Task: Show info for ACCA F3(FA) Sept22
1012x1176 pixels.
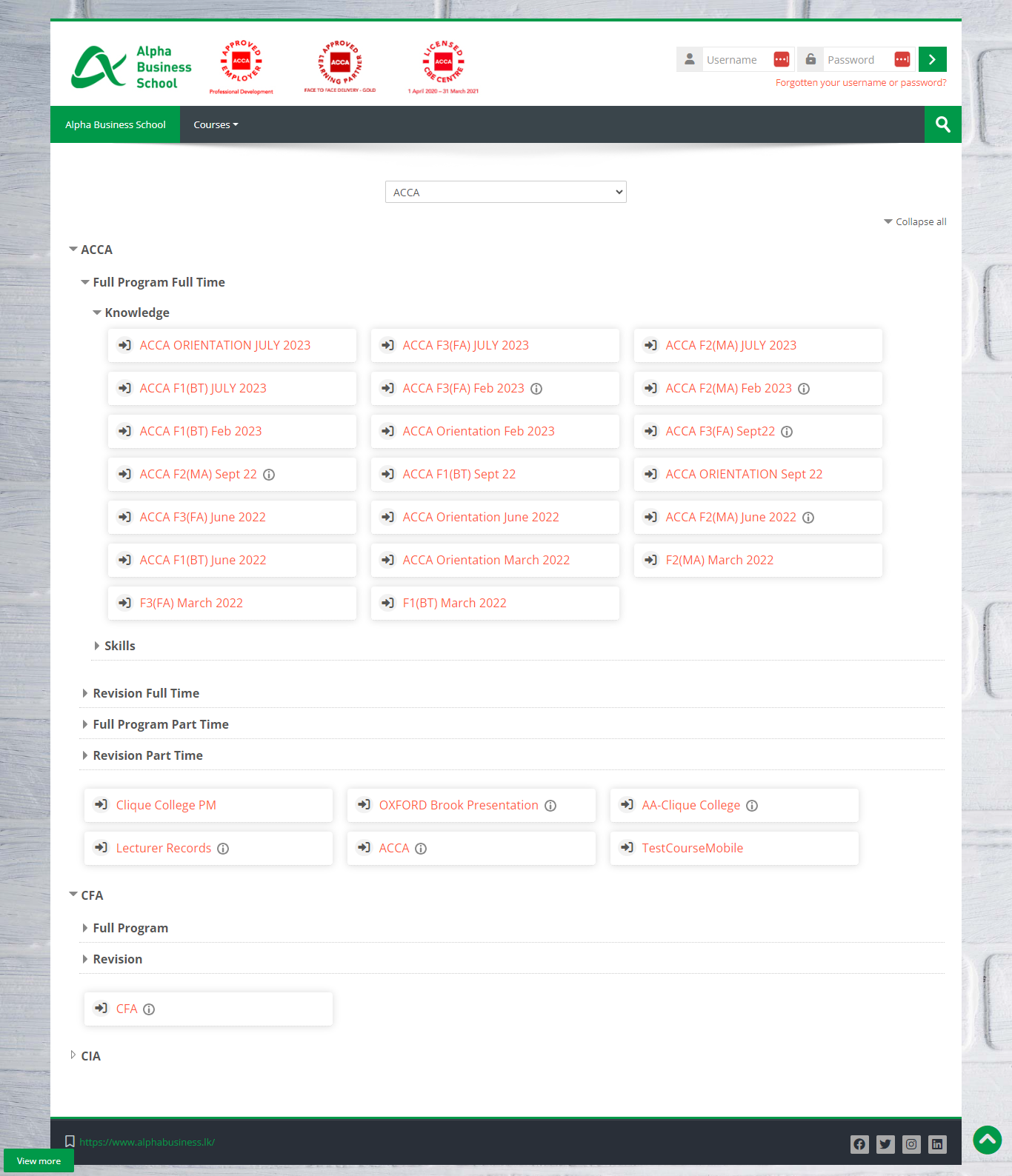Action: point(787,432)
